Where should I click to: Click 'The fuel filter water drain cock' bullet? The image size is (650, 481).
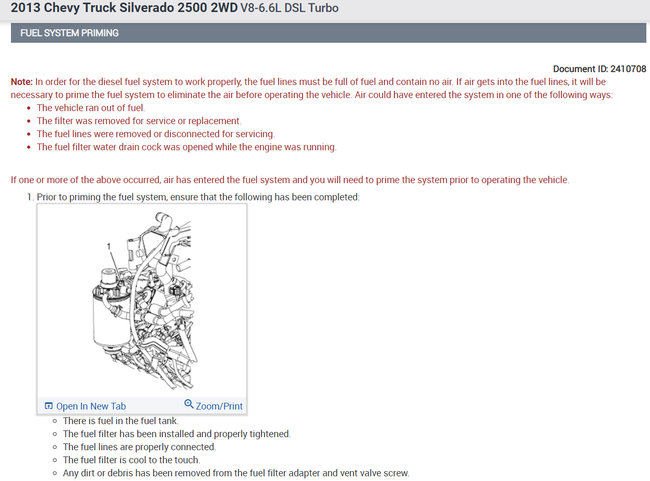tap(186, 147)
